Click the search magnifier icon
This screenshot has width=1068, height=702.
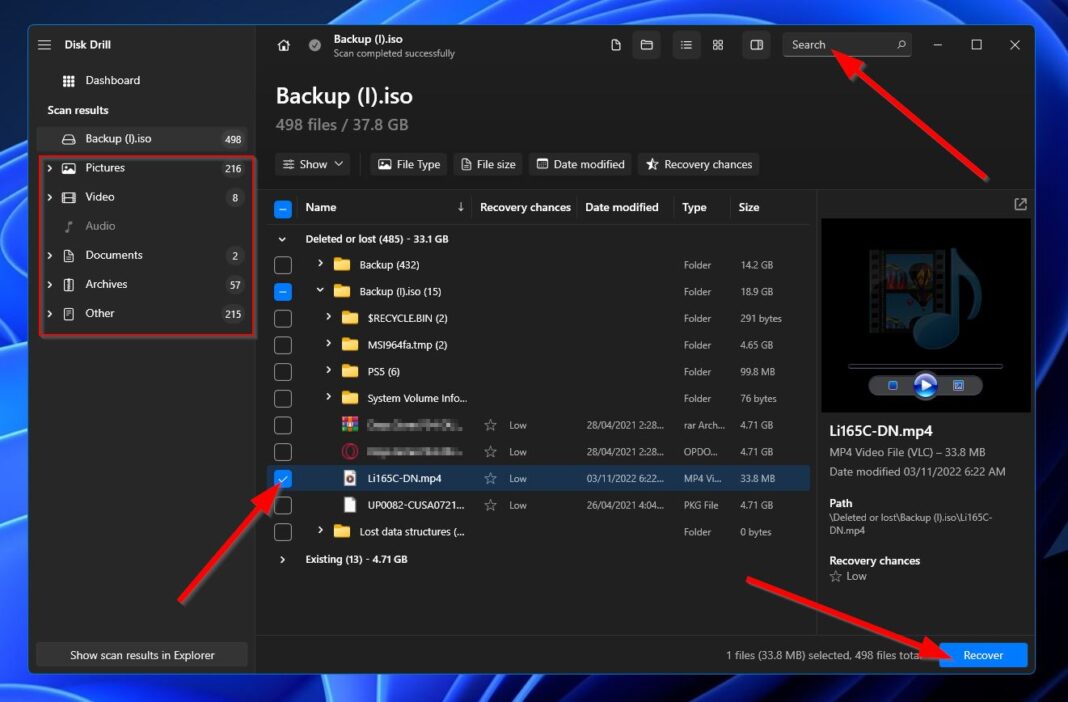pos(901,44)
